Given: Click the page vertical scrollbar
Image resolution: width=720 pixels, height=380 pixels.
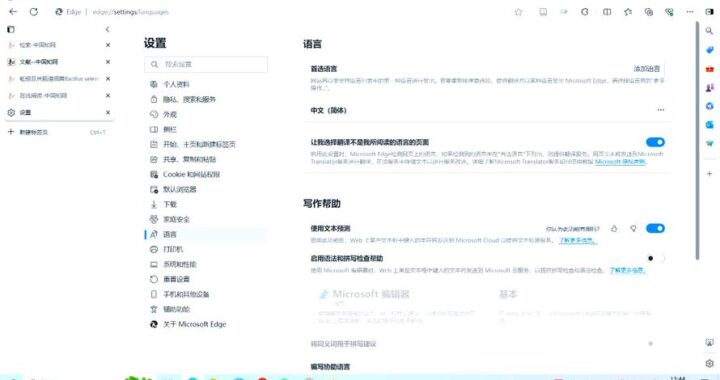Looking at the screenshot, I should coord(698,140).
